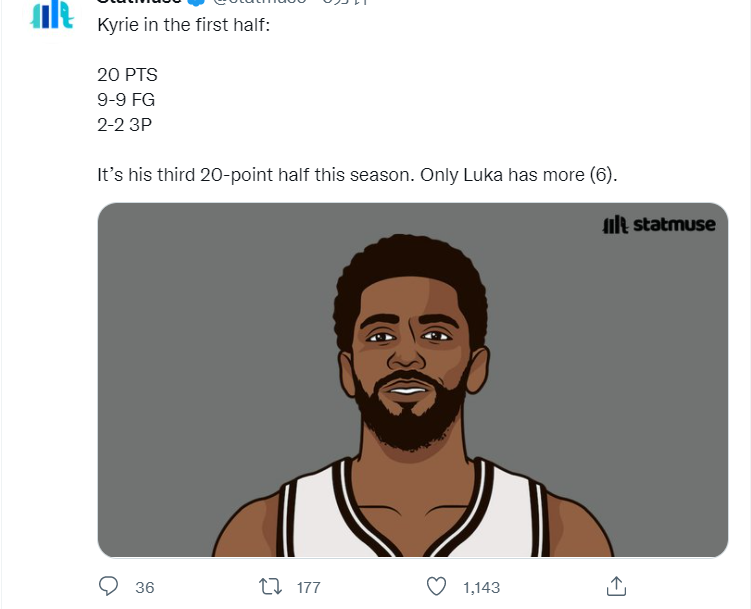
Task: Click the tweet timestamp beside the handle
Action: click(x=345, y=2)
